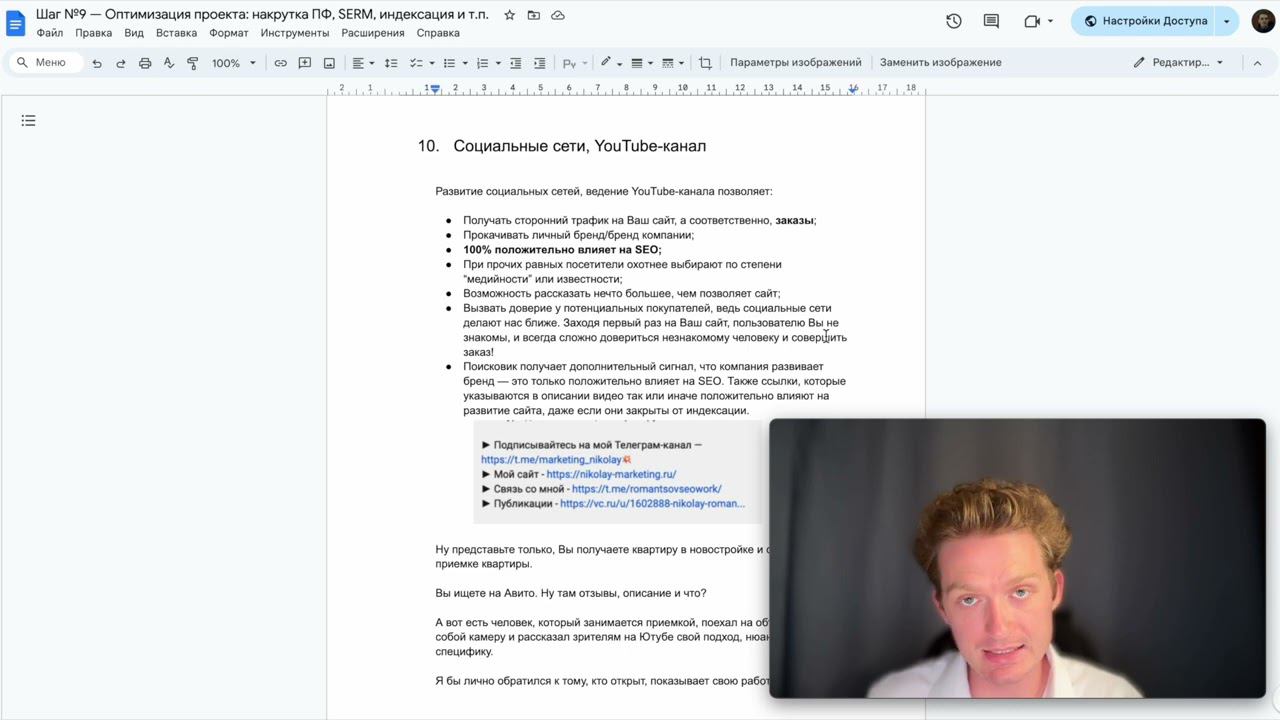This screenshot has height=720, width=1280.
Task: Expand the Редактир... editing mode dropdown
Action: (x=1178, y=62)
